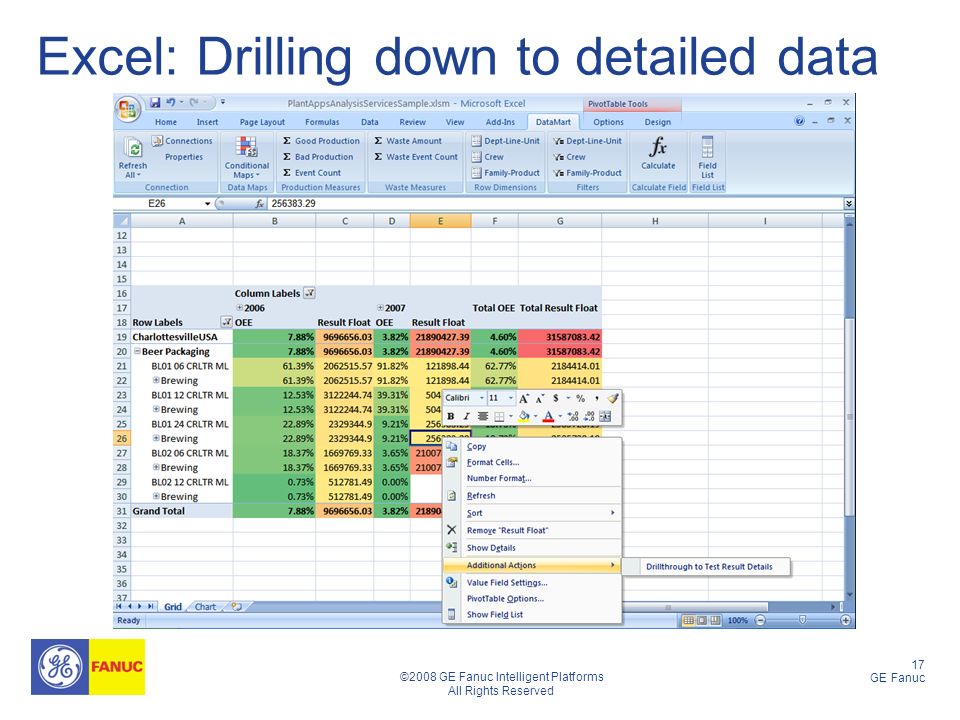This screenshot has width=960, height=720.
Task: Collapse Beer Packaging row group
Action: coord(138,351)
